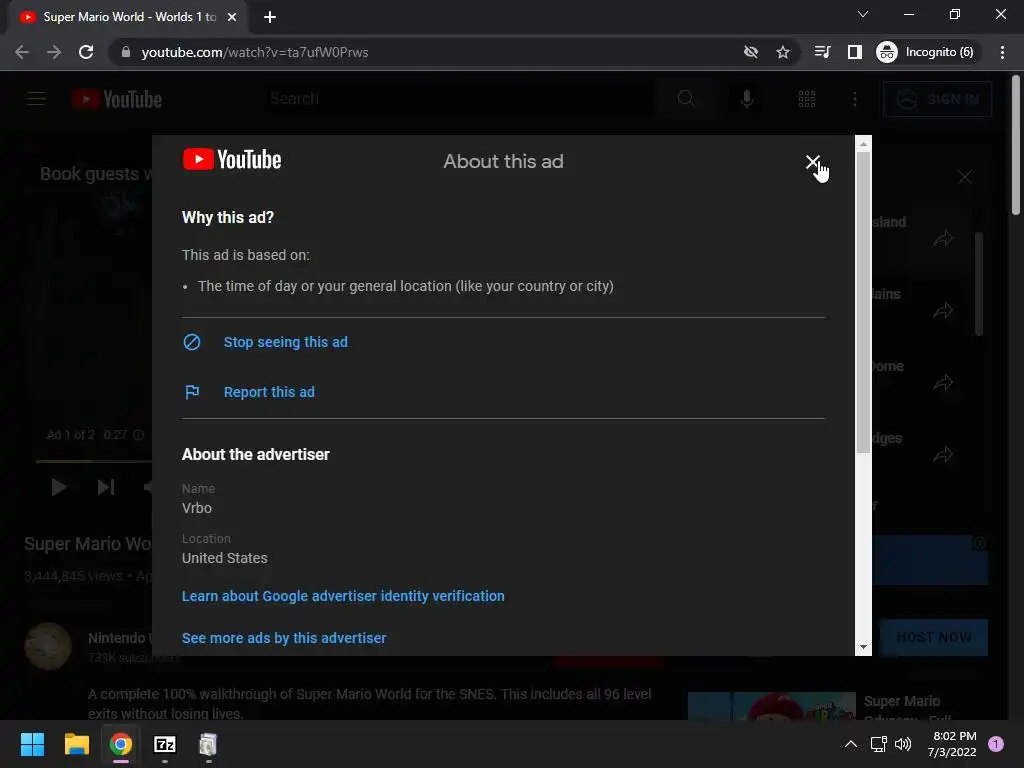Share the chapter ending in 'dges'
Viewport: 1024px width, 768px height.
click(x=943, y=454)
